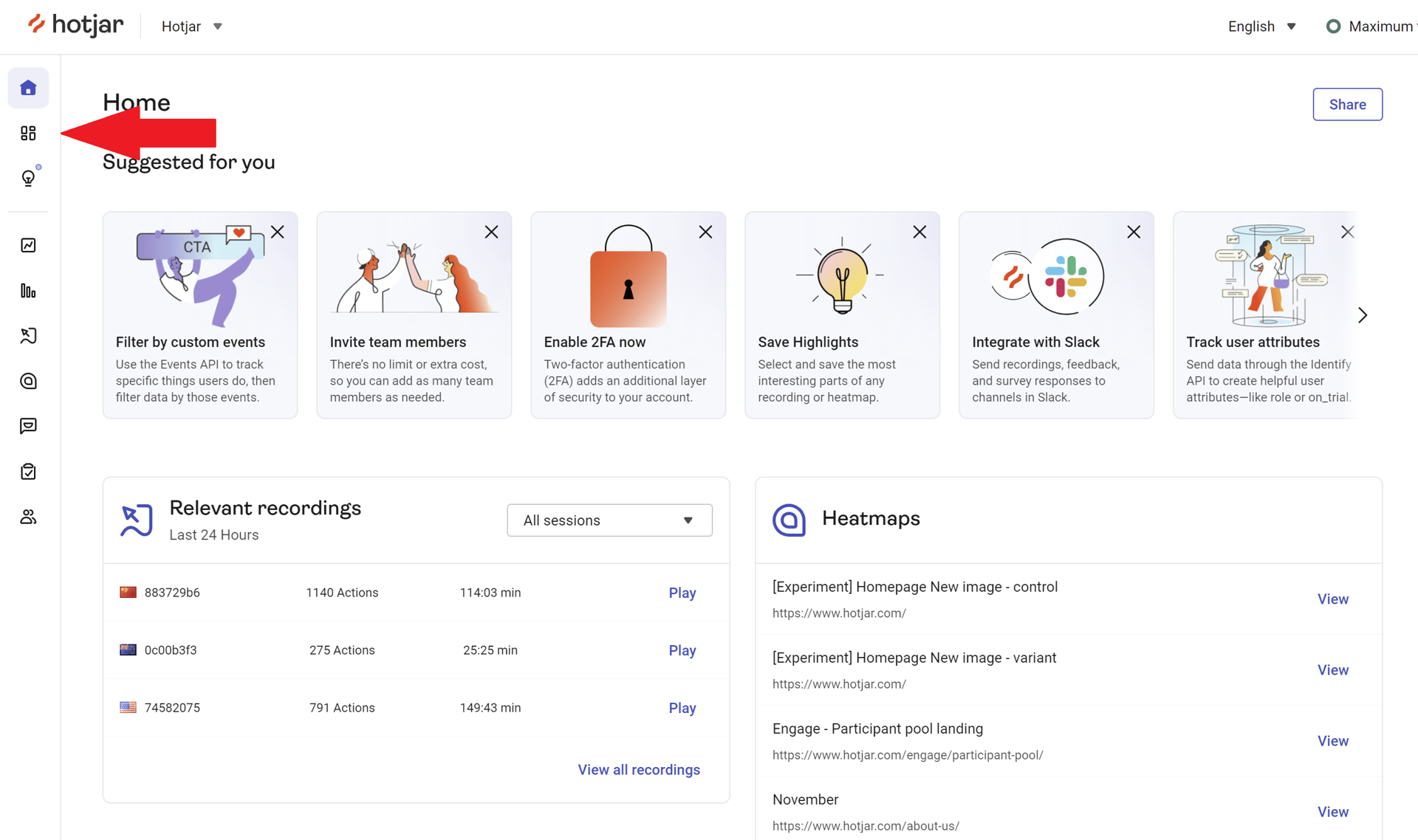The width and height of the screenshot is (1418, 840).
Task: Expand the Hotjar site selector dropdown
Action: click(191, 26)
